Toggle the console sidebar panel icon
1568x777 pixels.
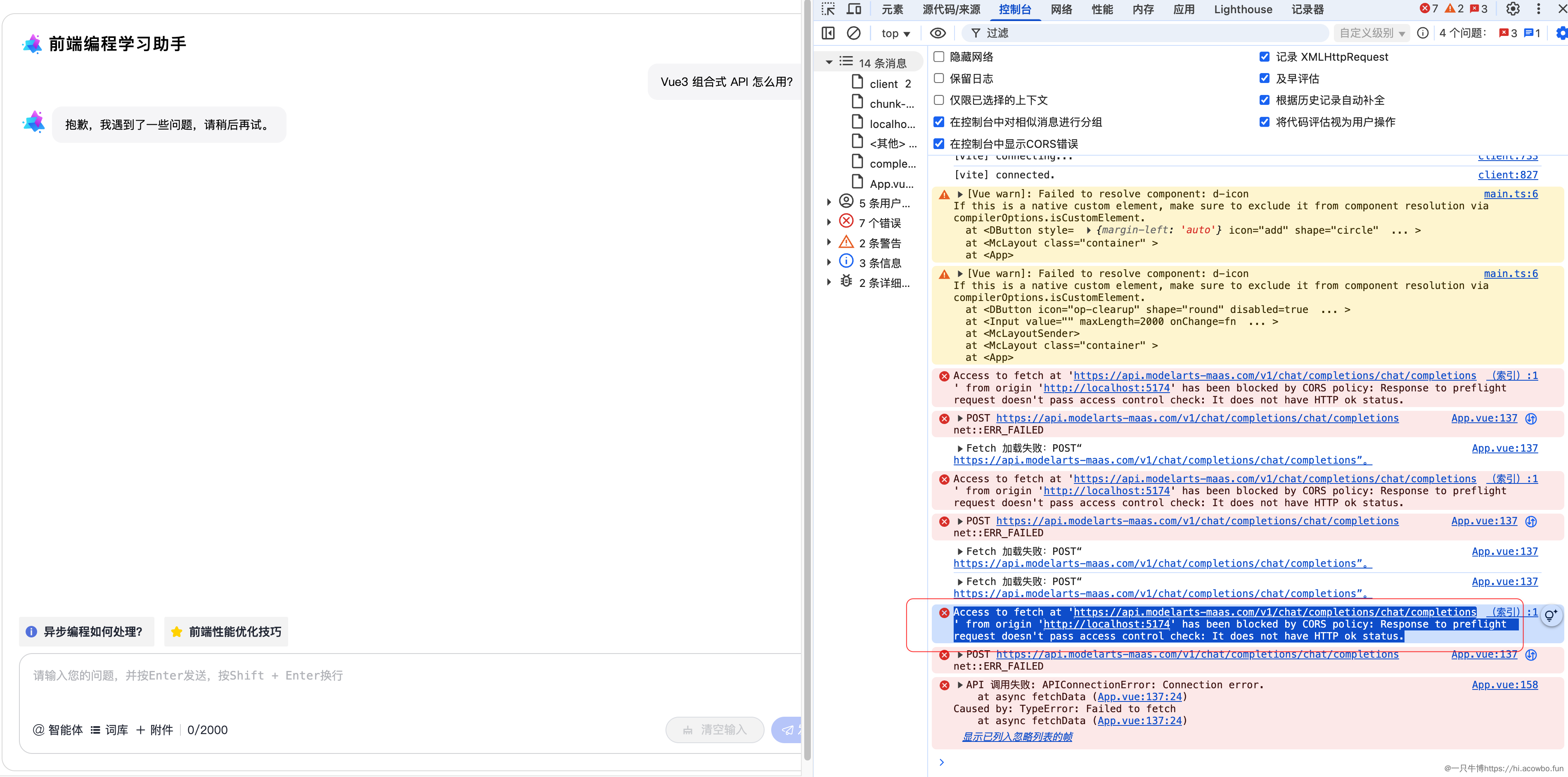[828, 33]
